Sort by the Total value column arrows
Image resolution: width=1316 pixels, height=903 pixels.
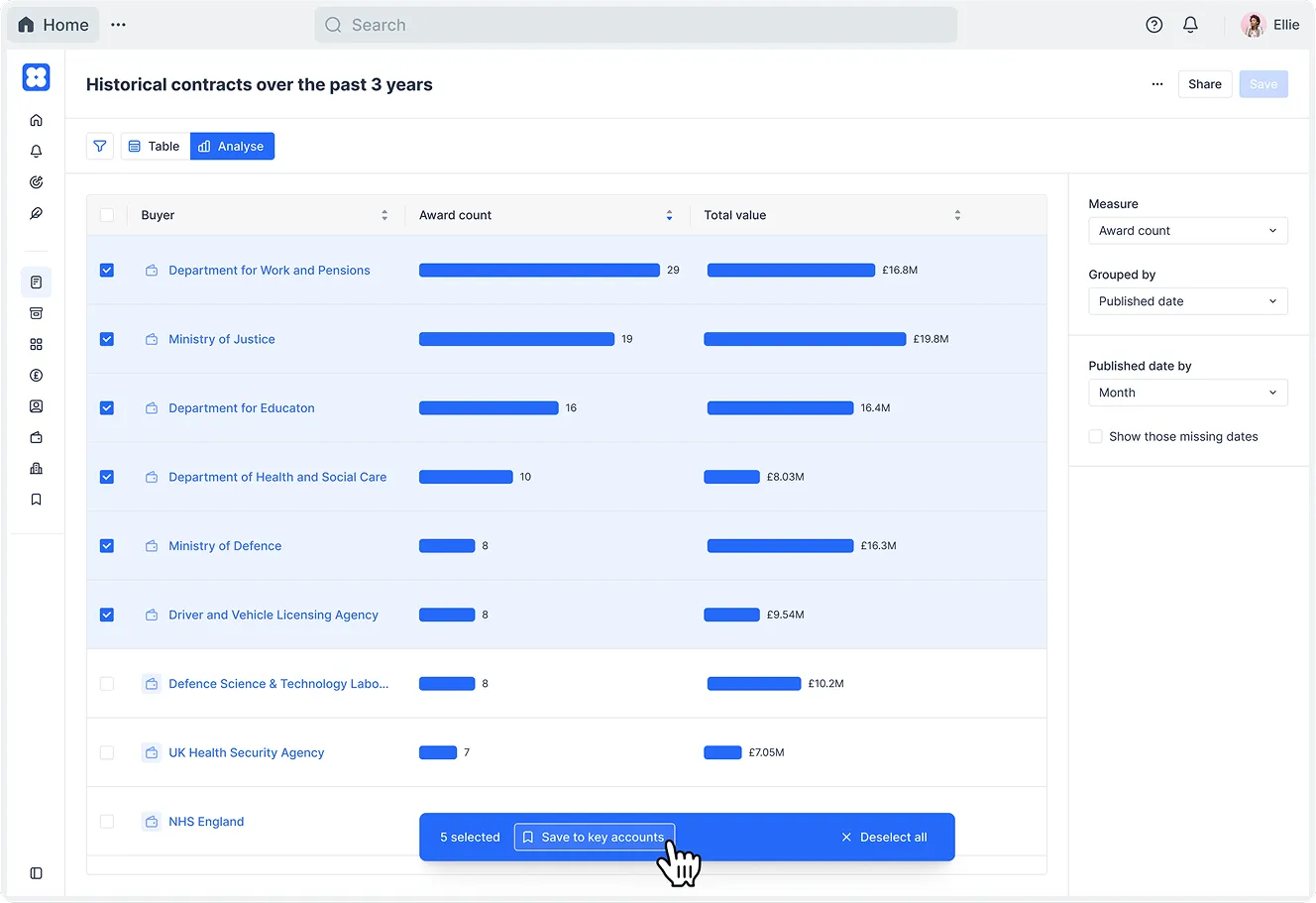coord(957,215)
